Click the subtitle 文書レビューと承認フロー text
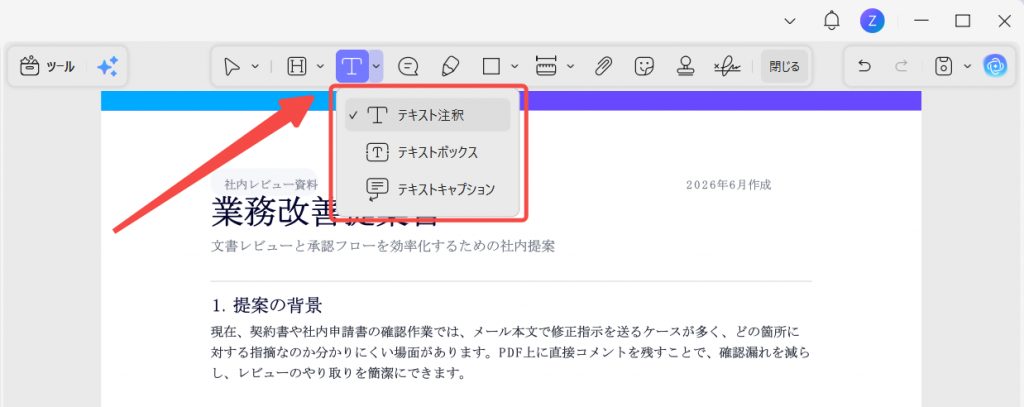 click(x=383, y=246)
